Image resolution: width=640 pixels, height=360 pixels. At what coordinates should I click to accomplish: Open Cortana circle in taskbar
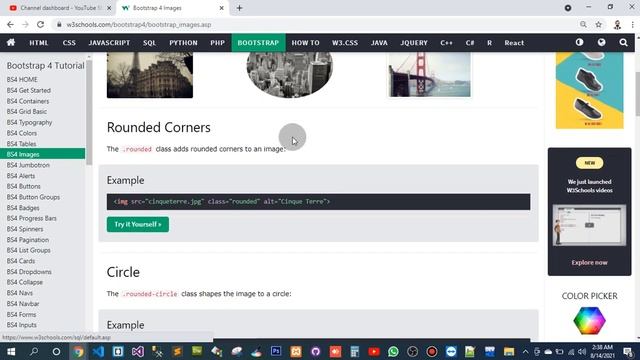(x=56, y=351)
